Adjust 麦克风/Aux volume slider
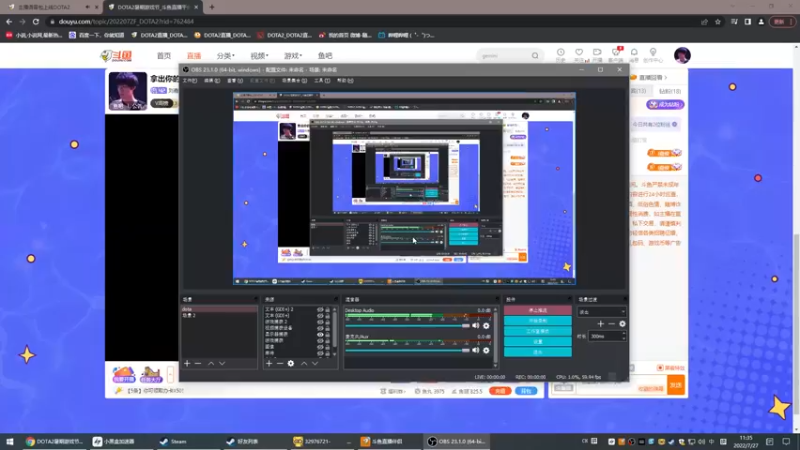 coord(407,350)
